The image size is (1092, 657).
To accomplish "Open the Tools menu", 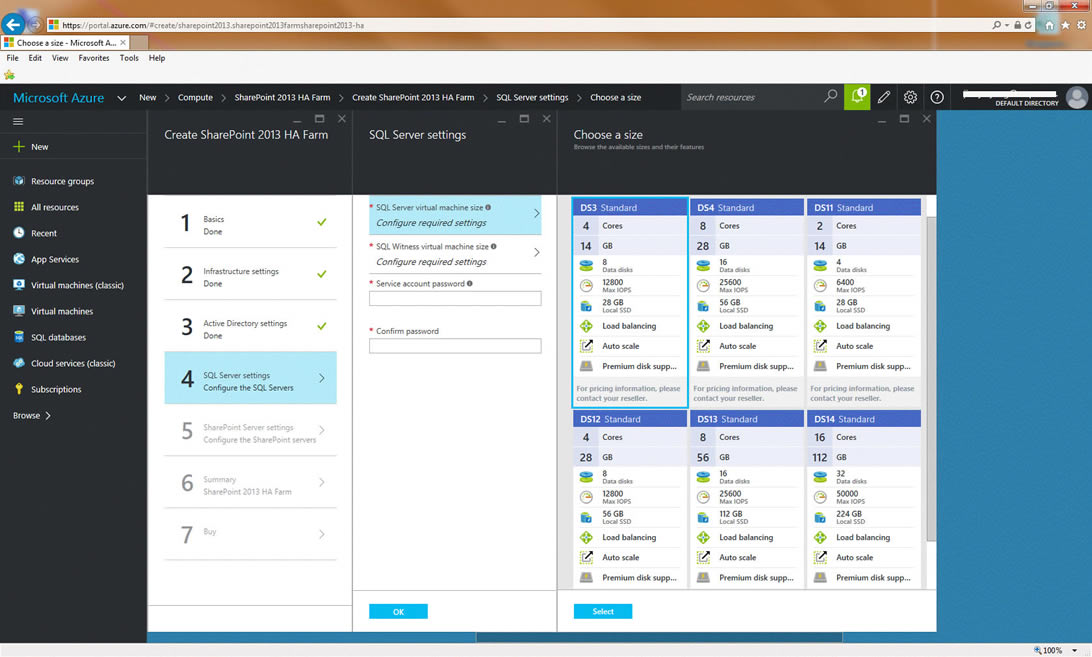I will pos(129,58).
